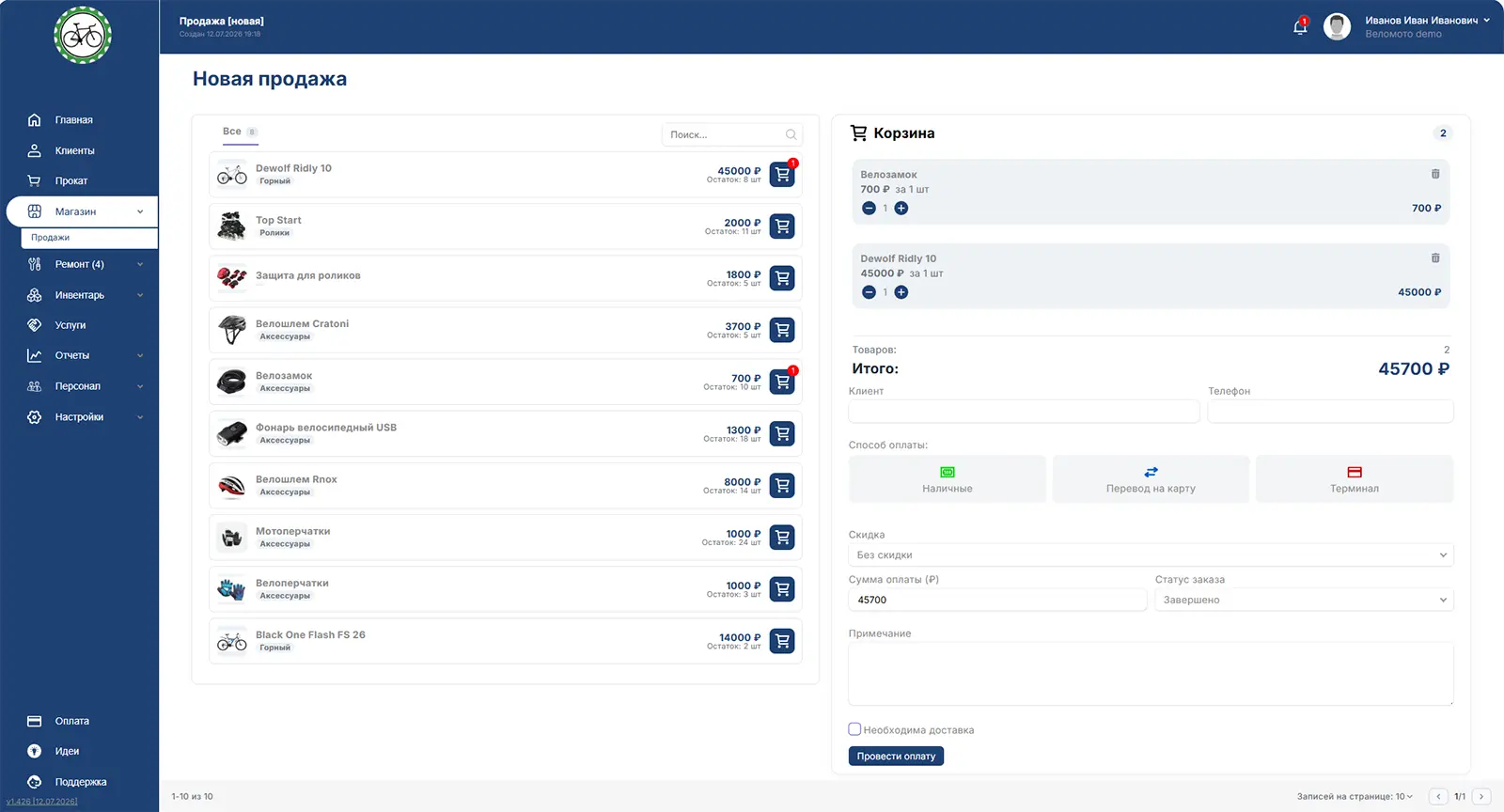Screen dimensions: 1504x812
Task: Decrease Велозамок quantity with minus
Action: click(x=869, y=209)
